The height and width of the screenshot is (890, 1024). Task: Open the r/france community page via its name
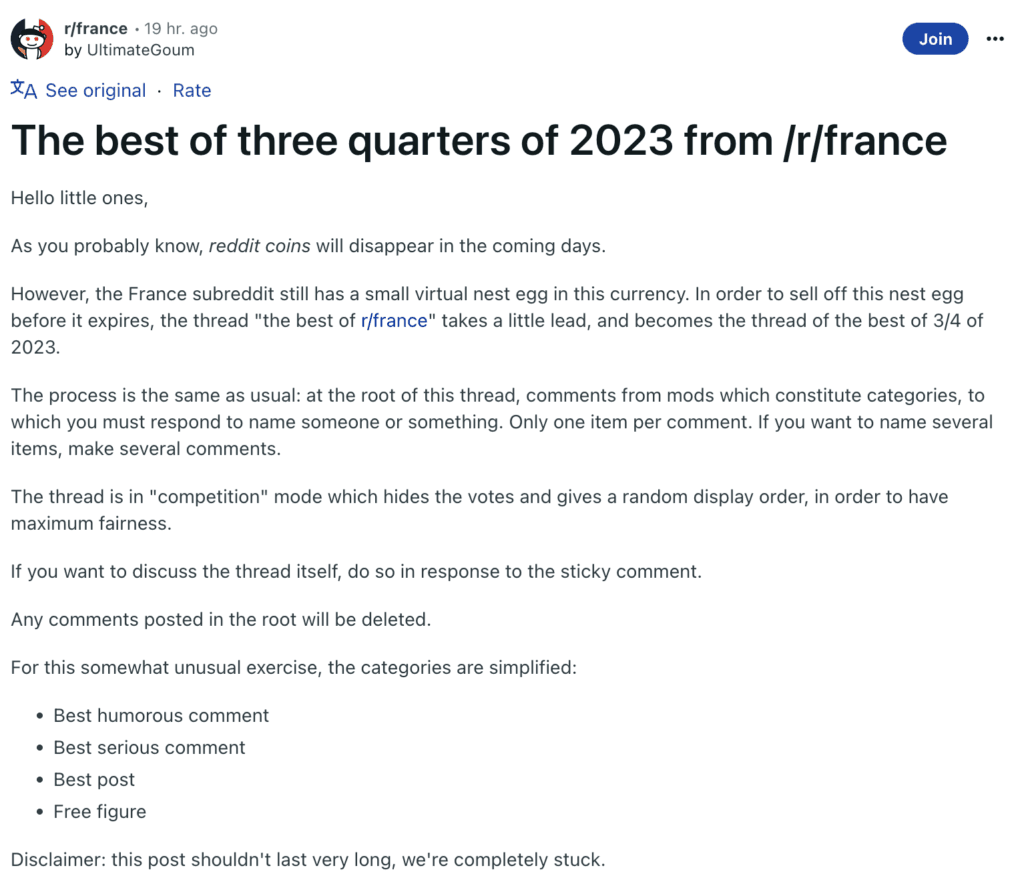pos(95,28)
